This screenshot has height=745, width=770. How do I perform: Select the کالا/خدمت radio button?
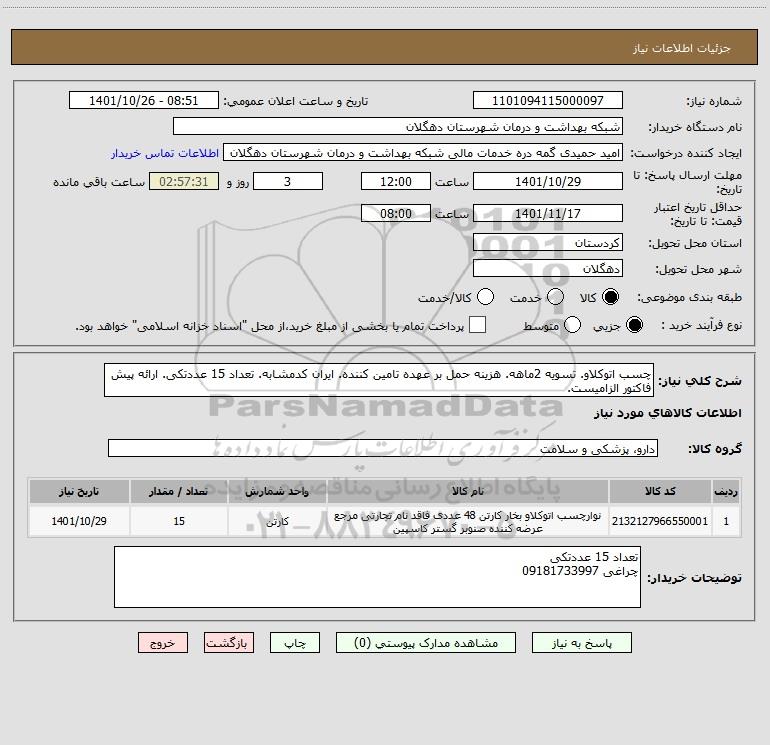(x=485, y=297)
